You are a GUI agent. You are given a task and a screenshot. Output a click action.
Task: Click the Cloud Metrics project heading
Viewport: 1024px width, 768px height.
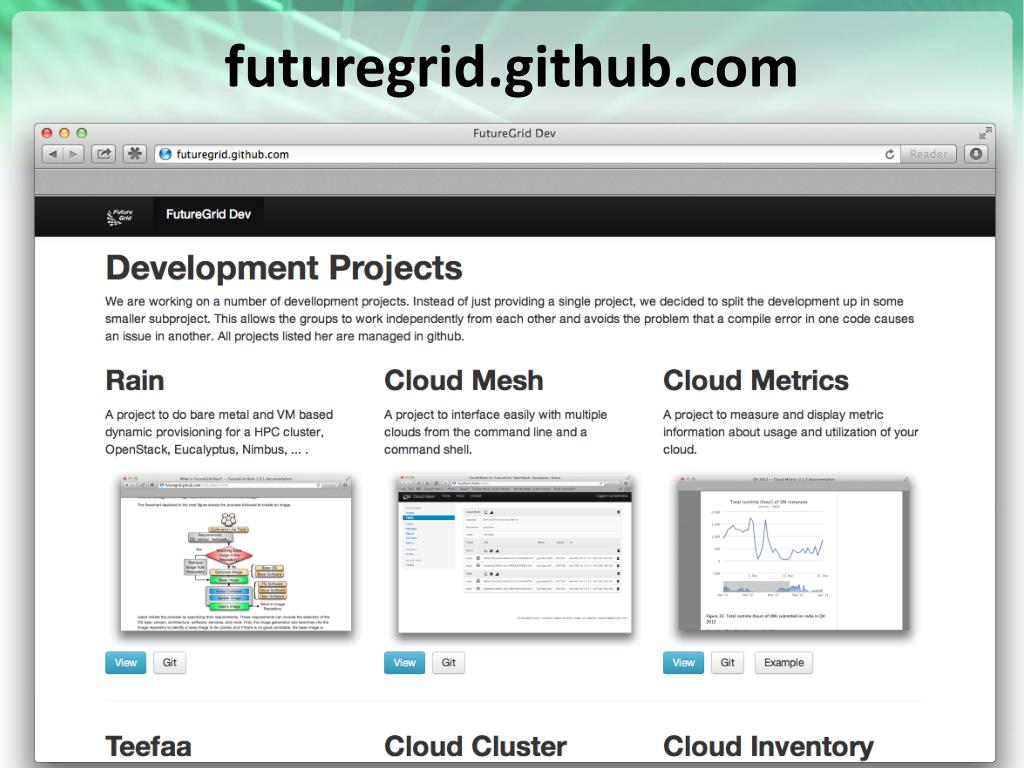pyautogui.click(x=756, y=381)
